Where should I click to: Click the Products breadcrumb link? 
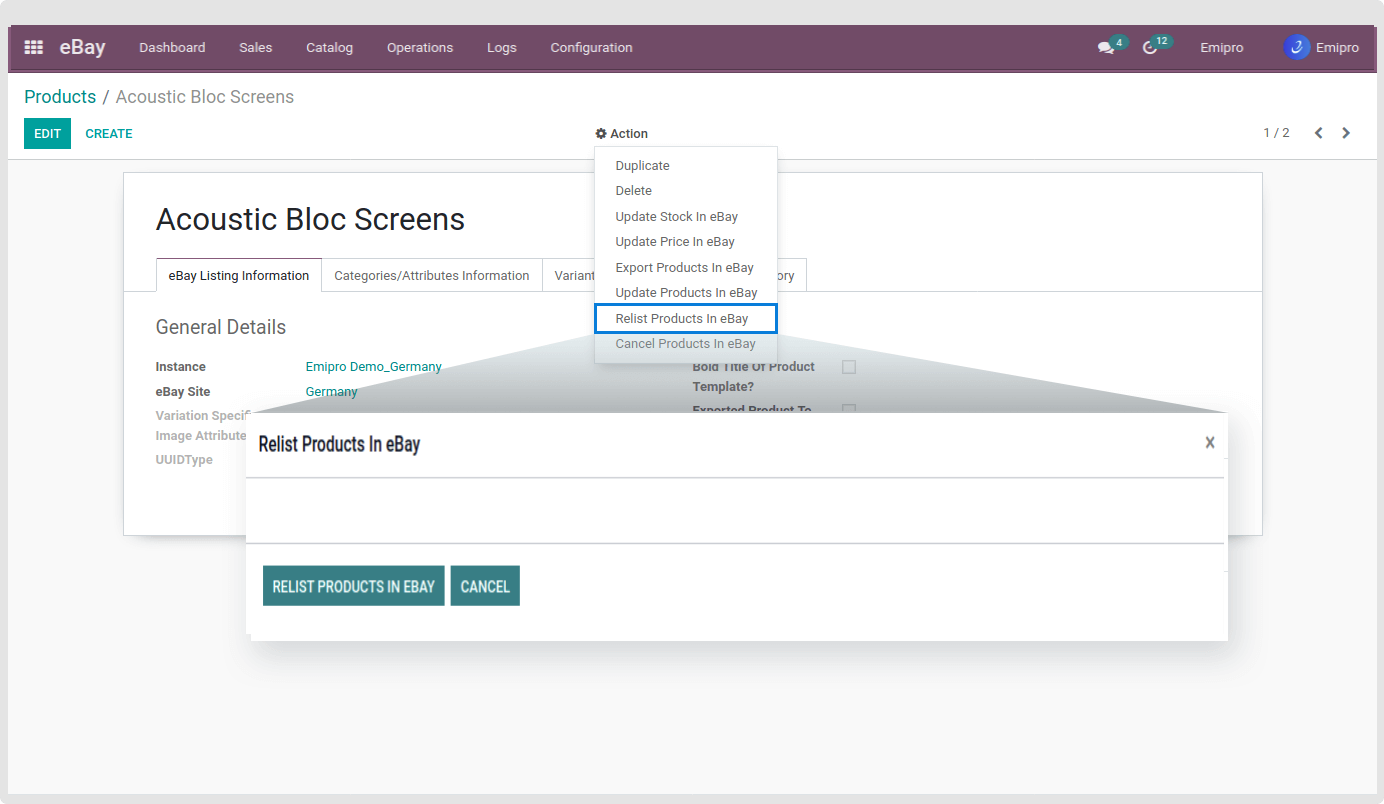(x=60, y=97)
